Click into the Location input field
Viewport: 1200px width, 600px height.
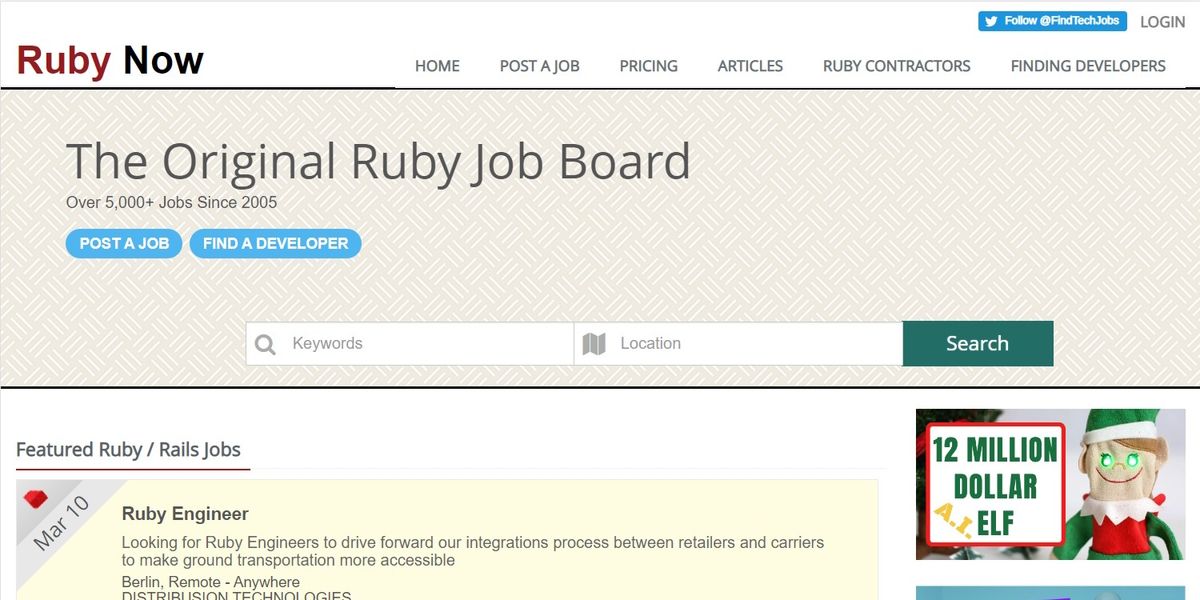tap(756, 344)
